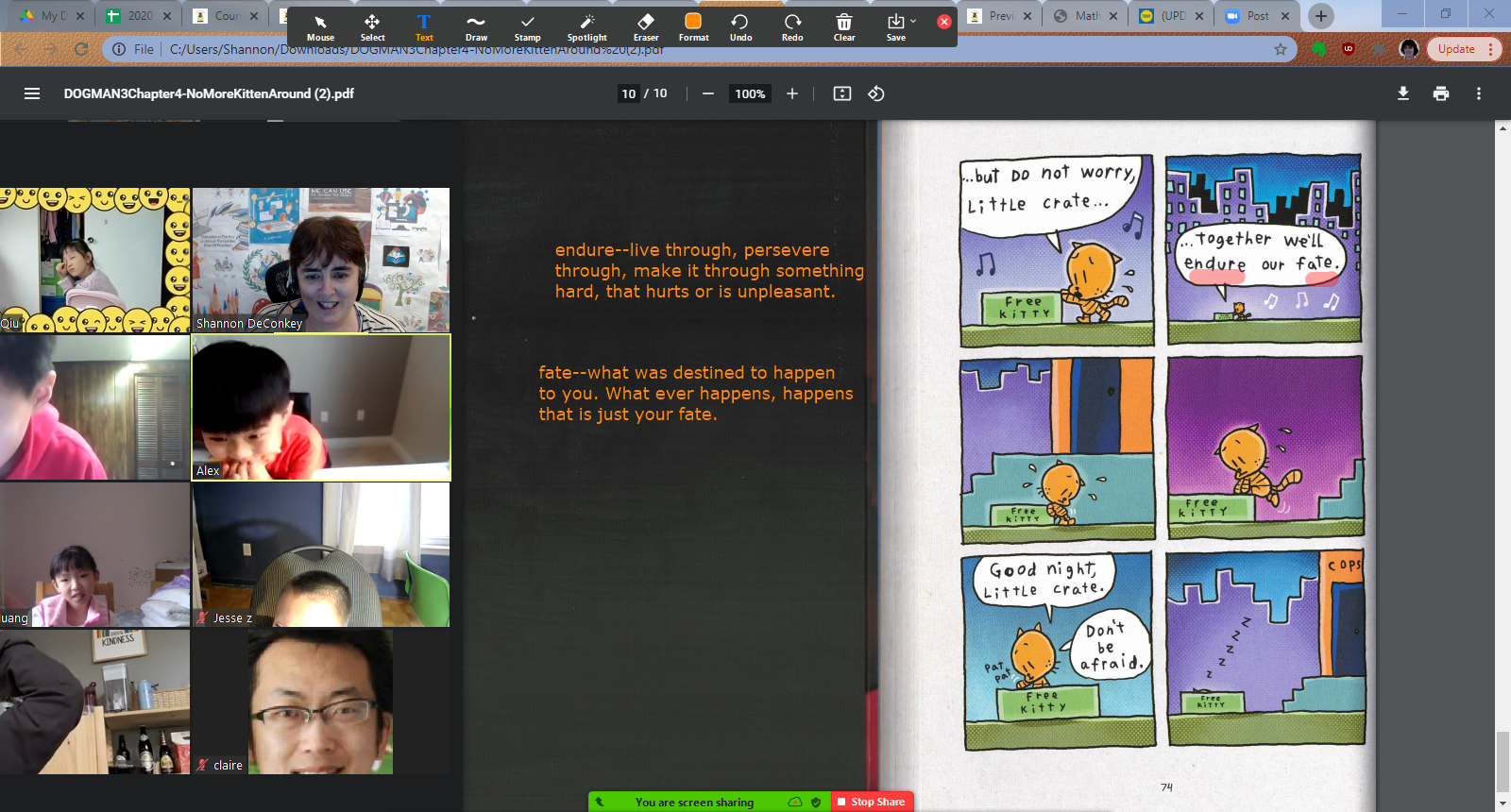Stop sharing the screen

pos(872,802)
